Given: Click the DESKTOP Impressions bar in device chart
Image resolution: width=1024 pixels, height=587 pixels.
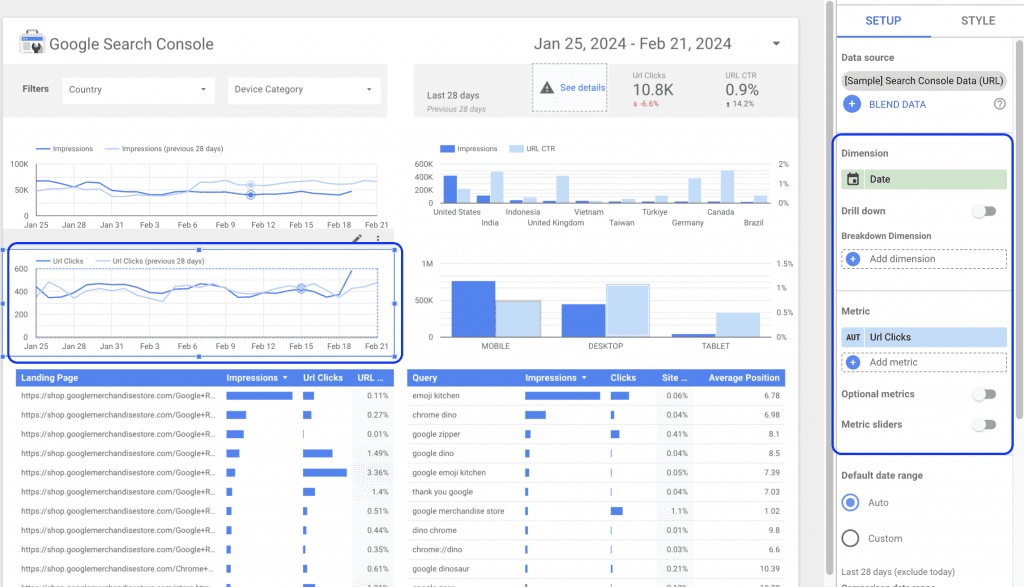Looking at the screenshot, I should click(583, 321).
